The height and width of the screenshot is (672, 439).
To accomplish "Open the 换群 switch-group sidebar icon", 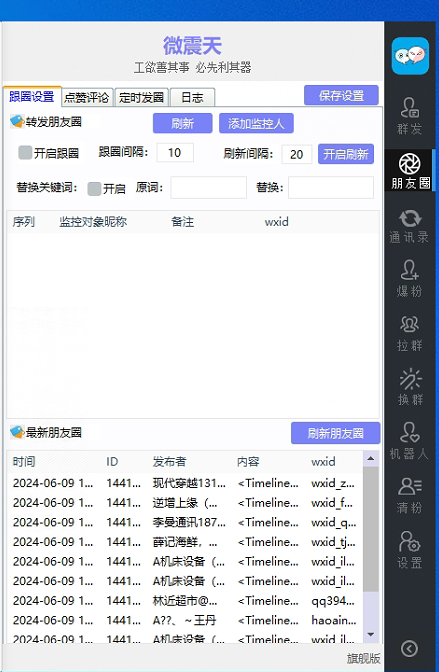I will [x=410, y=387].
